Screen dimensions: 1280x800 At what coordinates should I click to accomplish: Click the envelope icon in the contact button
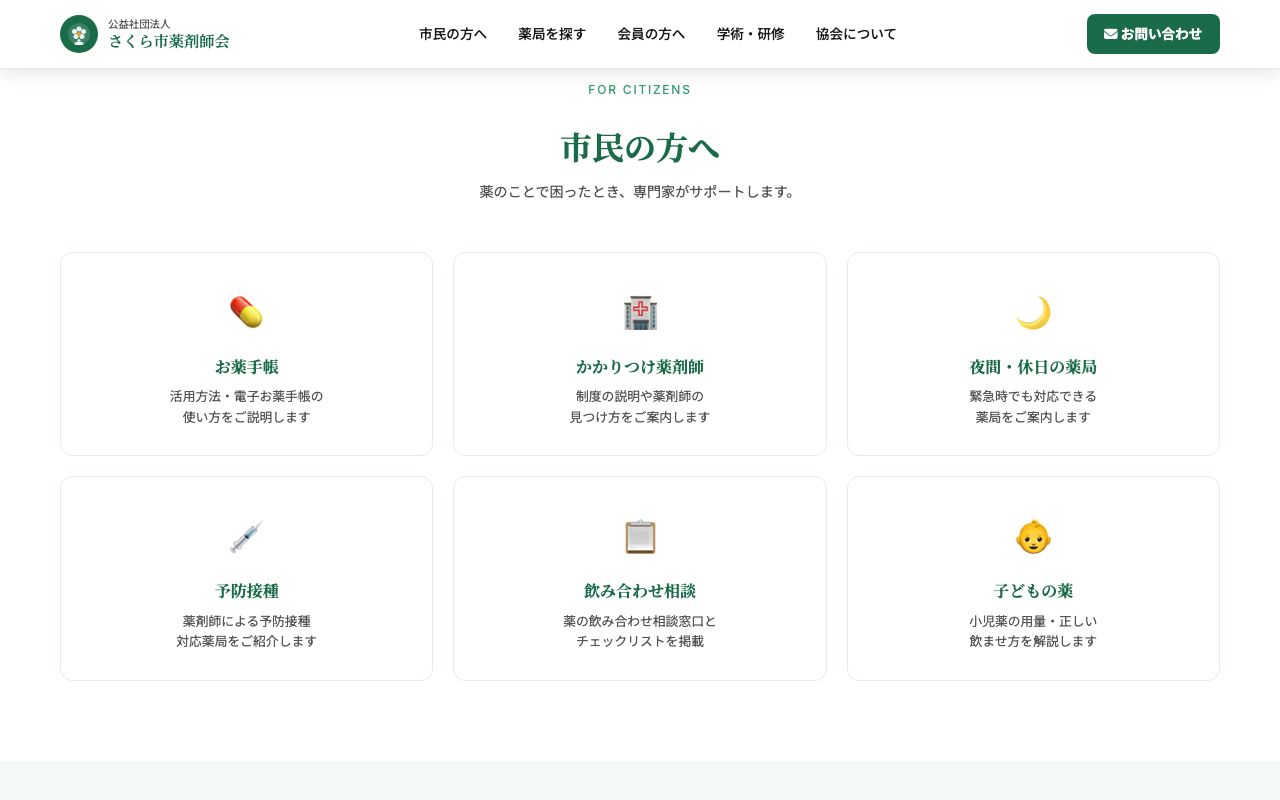coord(1111,34)
